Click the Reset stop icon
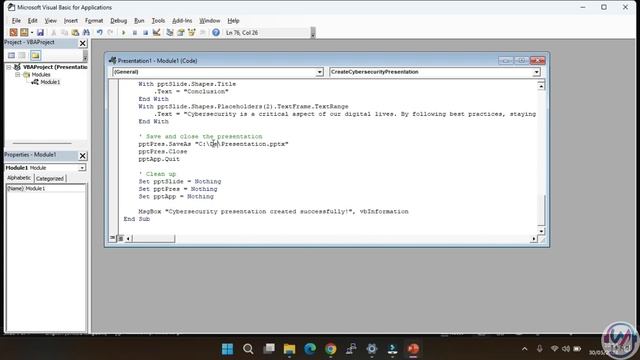The width and height of the screenshot is (640, 360). 145,32
